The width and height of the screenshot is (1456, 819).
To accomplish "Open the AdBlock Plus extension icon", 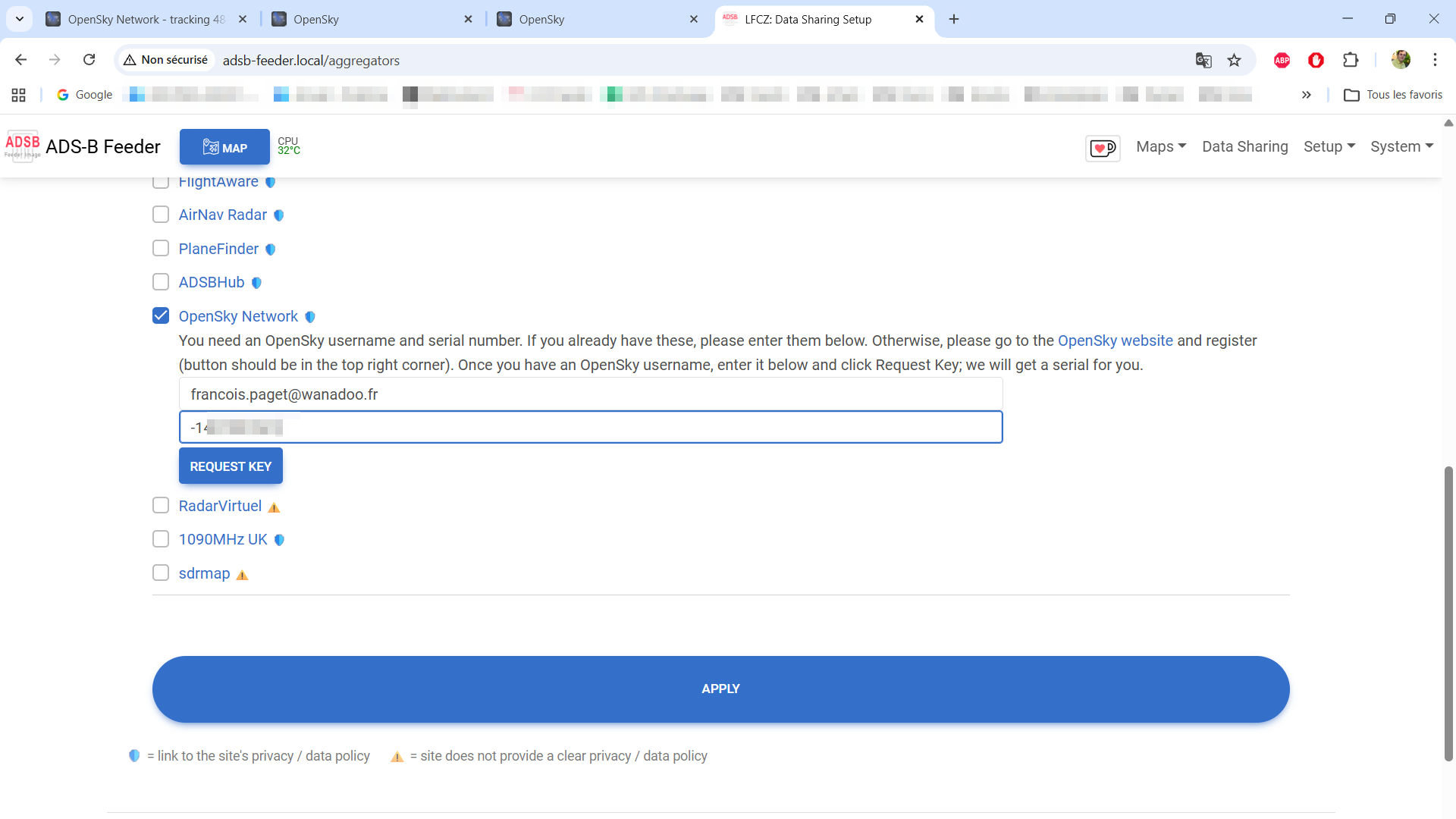I will (1282, 60).
